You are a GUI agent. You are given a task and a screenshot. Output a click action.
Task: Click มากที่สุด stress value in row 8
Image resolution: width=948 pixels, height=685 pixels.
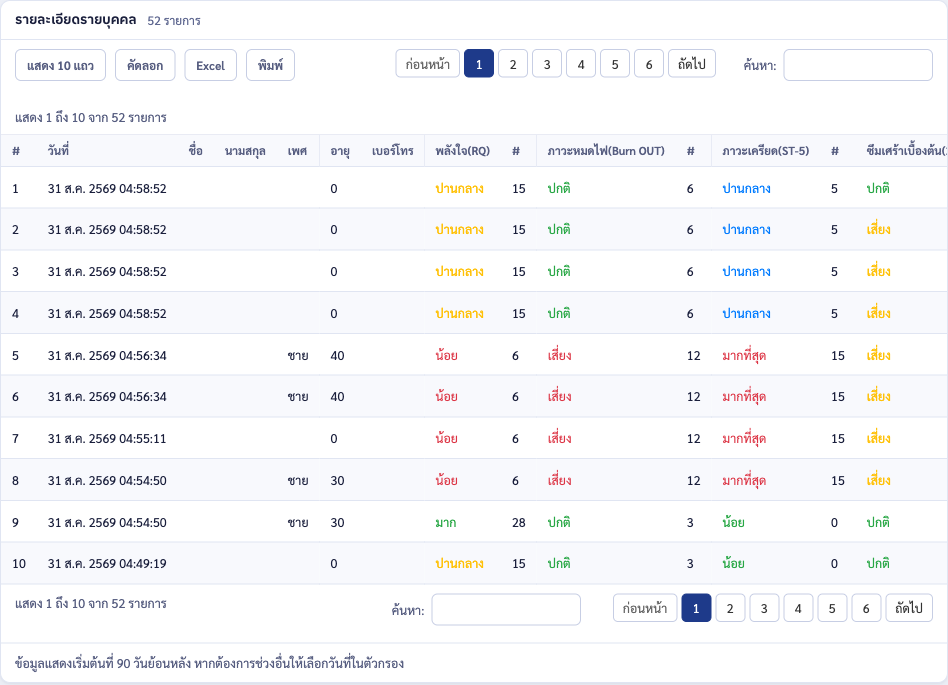pyautogui.click(x=744, y=481)
